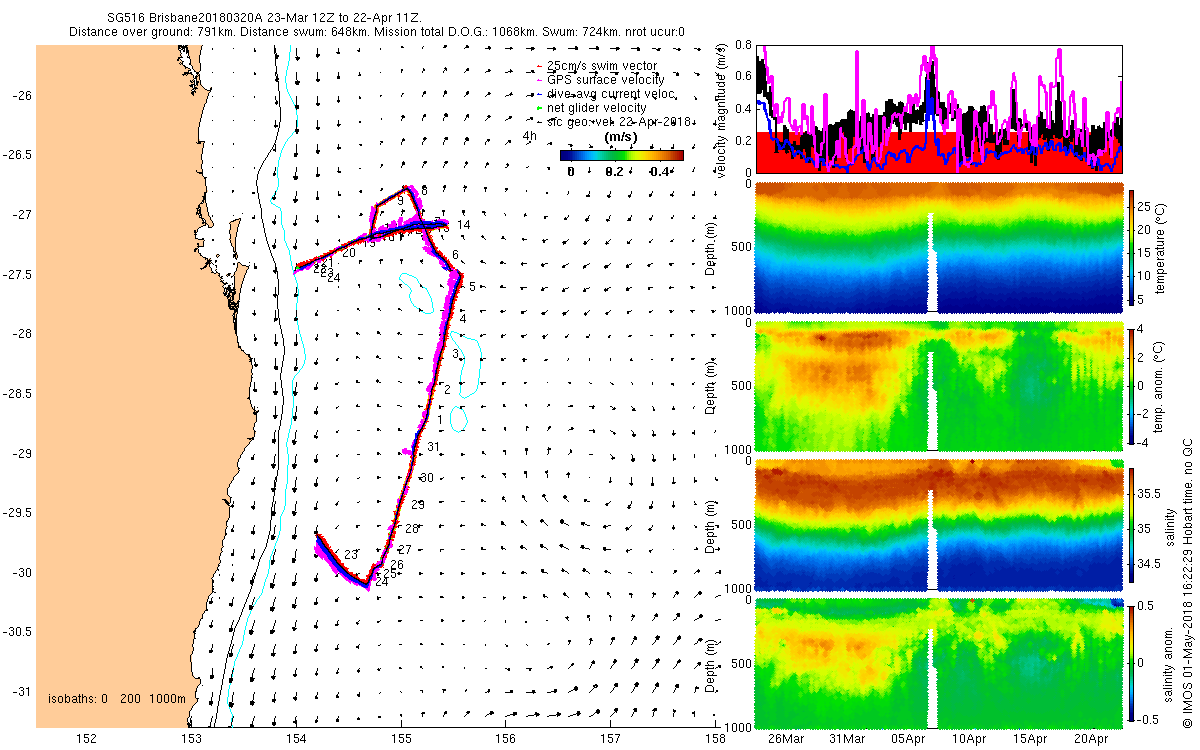
Task: Click the salinity color bar
Action: pos(1133,523)
